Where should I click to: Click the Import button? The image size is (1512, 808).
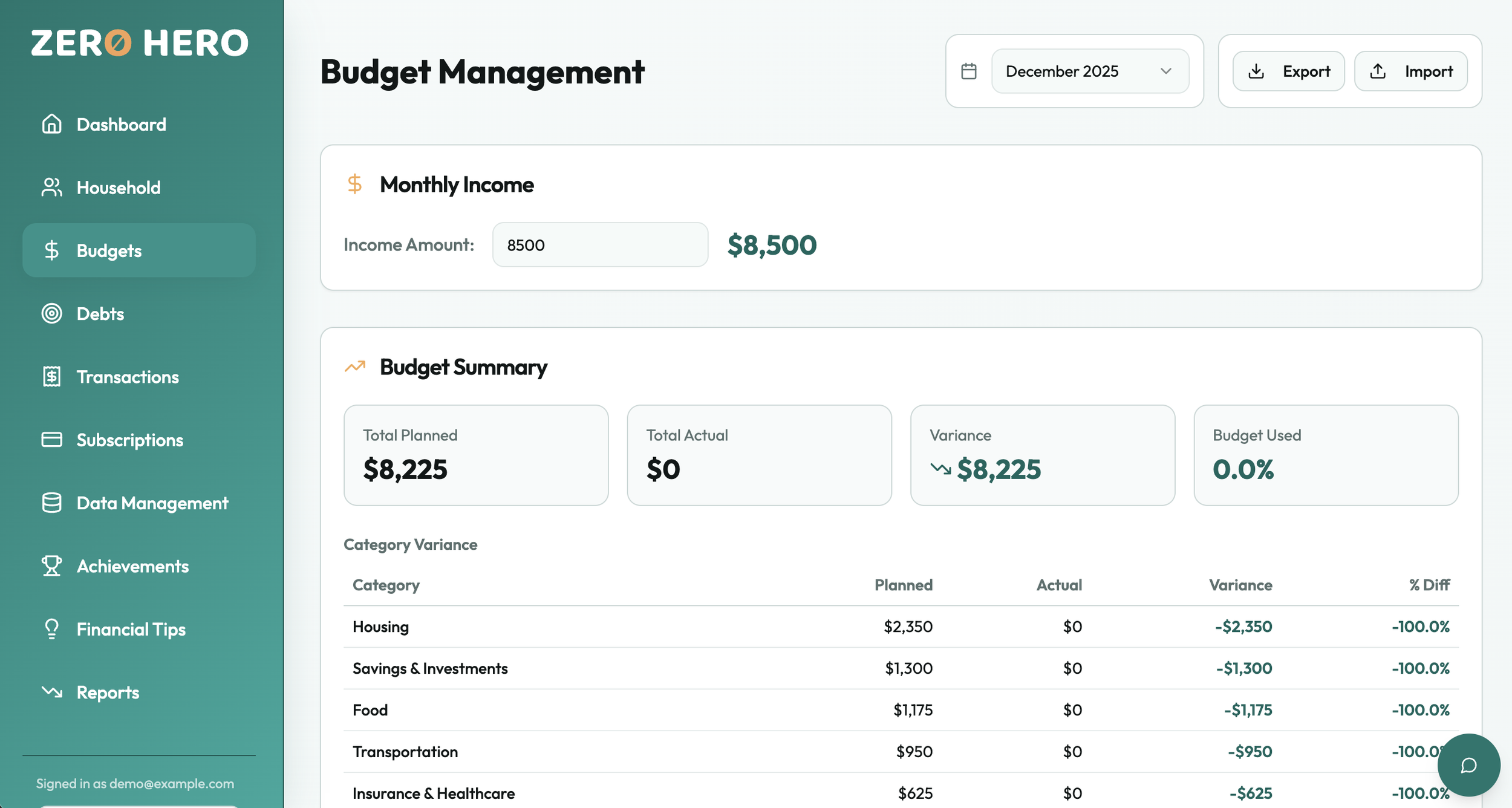pos(1410,71)
